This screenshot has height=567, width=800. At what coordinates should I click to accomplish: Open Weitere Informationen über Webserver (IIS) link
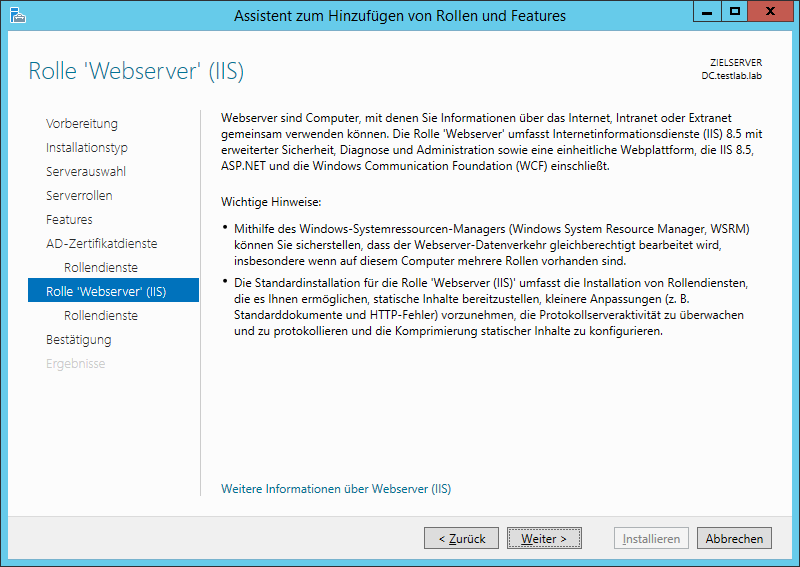[336, 489]
